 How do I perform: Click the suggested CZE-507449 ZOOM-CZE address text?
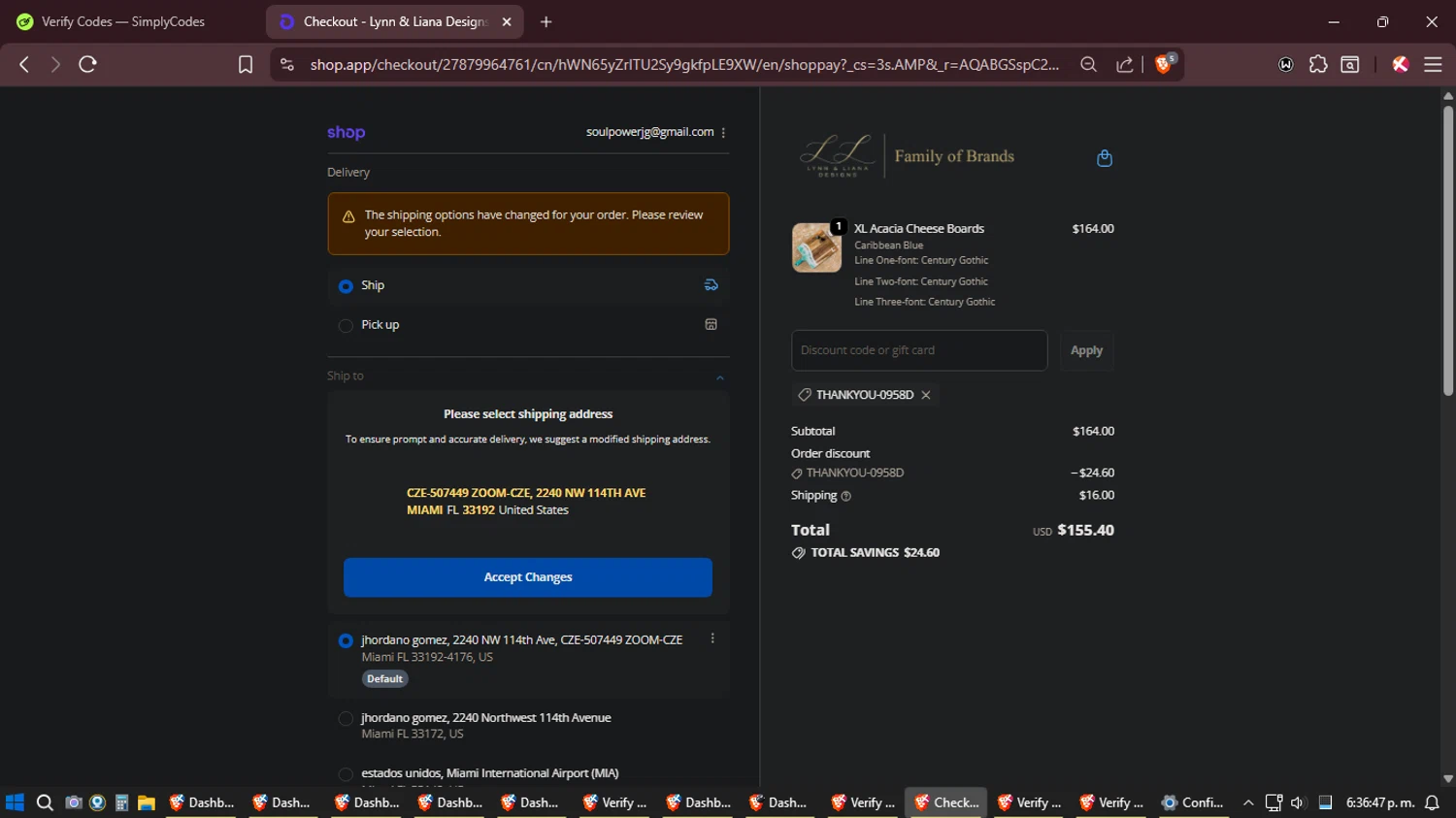(526, 501)
